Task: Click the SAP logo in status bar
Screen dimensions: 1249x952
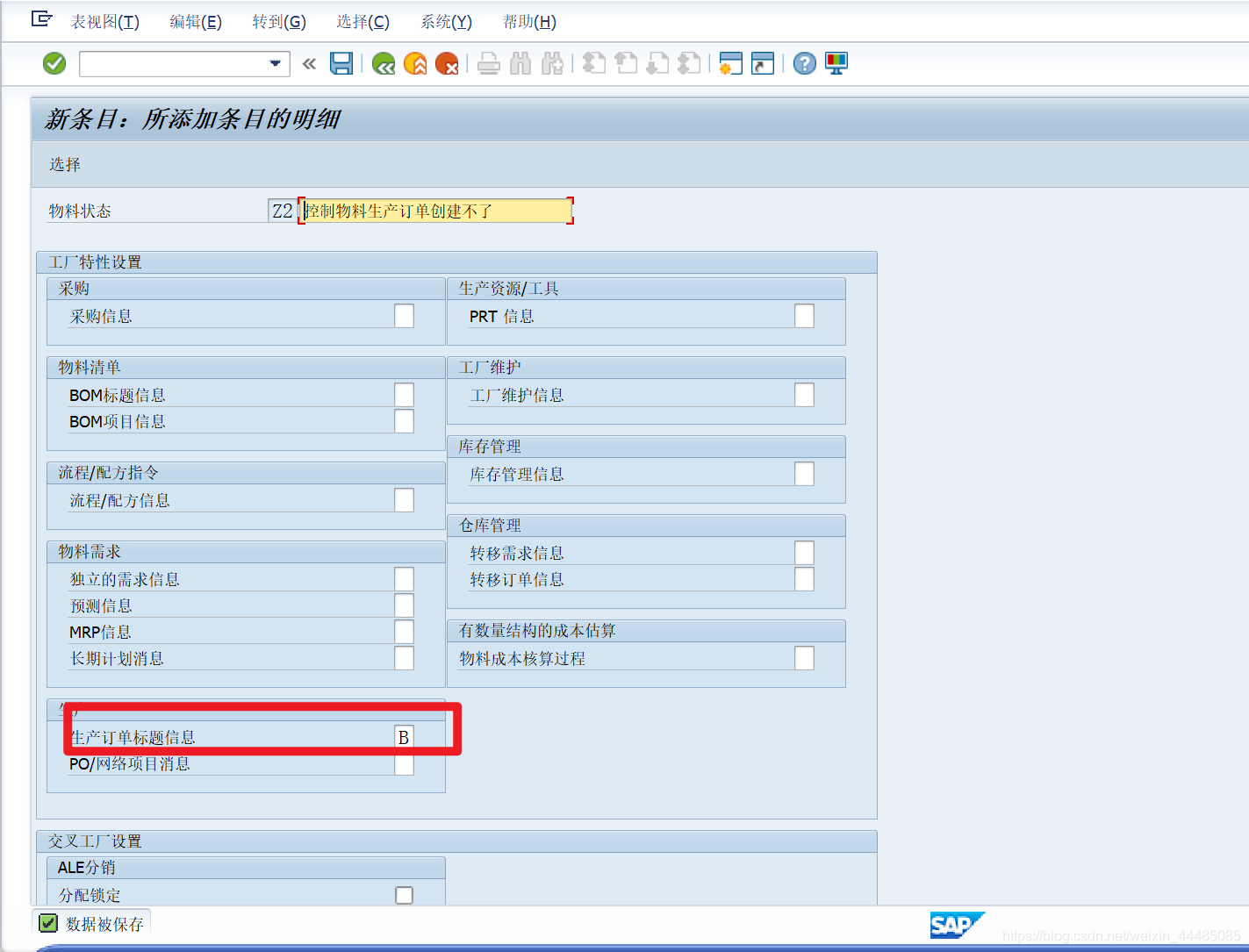Action: click(956, 925)
